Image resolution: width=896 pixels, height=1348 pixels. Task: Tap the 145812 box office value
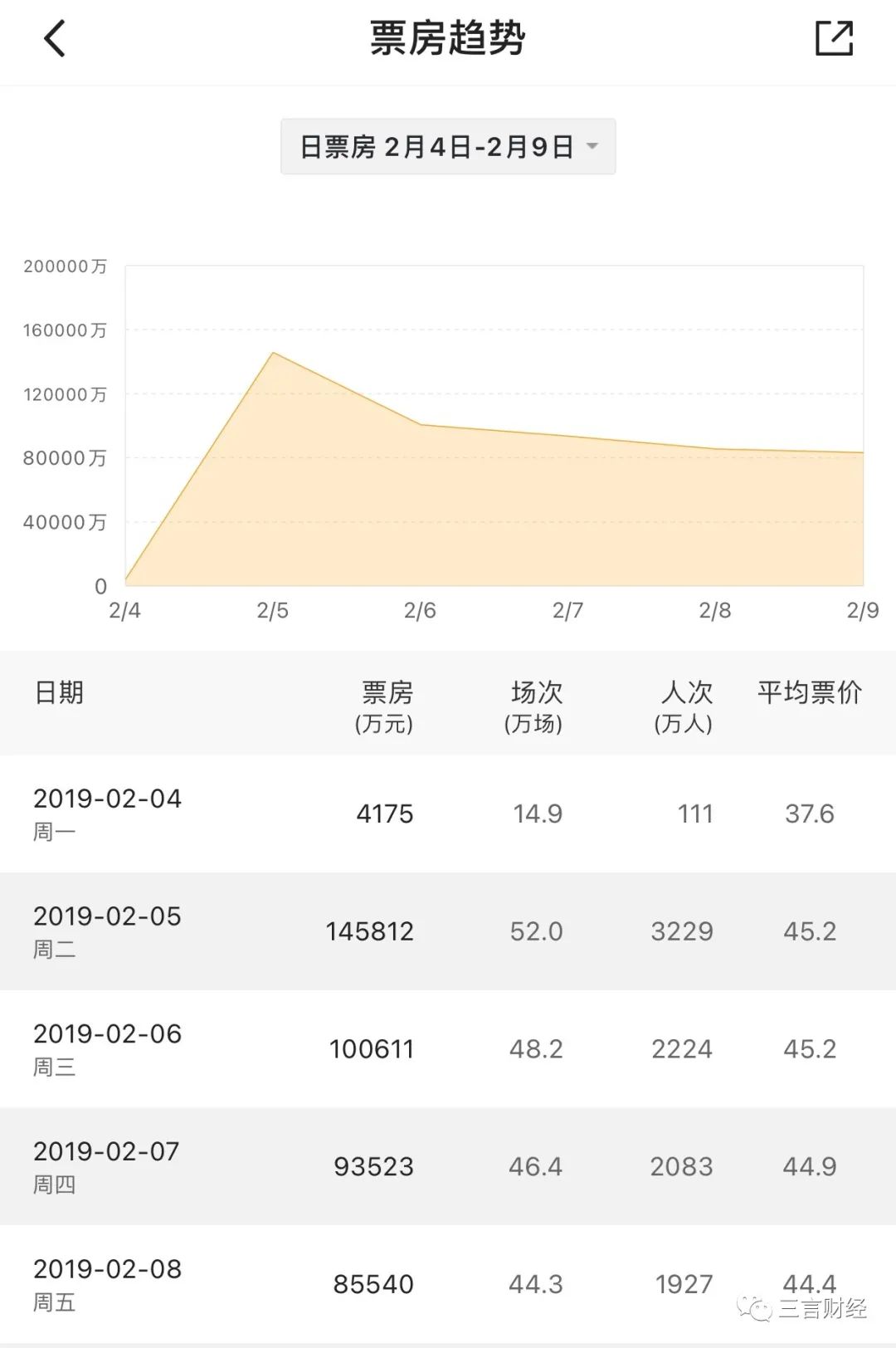tap(370, 931)
